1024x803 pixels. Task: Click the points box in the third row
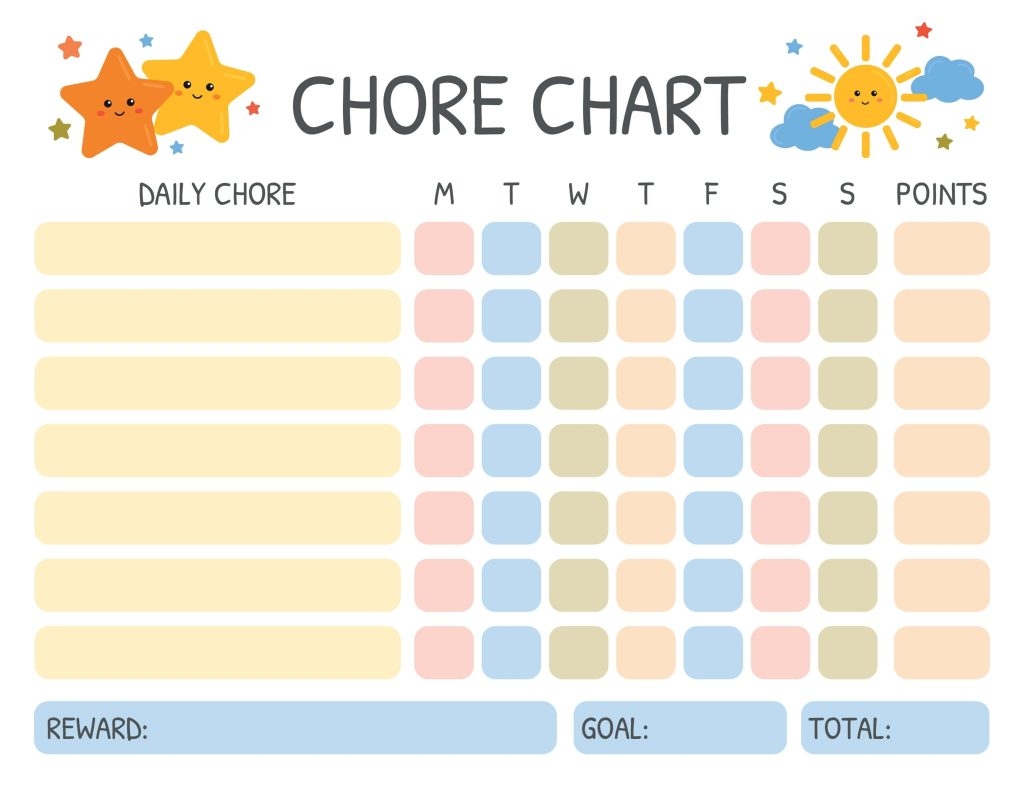pyautogui.click(x=941, y=384)
